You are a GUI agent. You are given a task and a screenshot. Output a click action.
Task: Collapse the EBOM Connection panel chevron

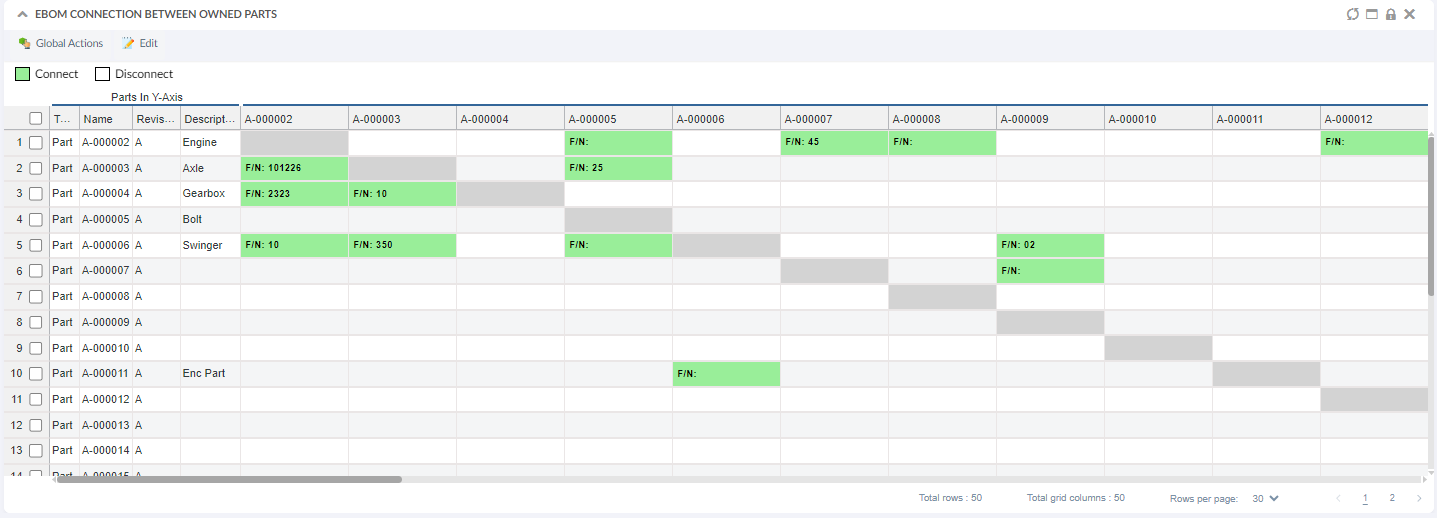click(22, 15)
